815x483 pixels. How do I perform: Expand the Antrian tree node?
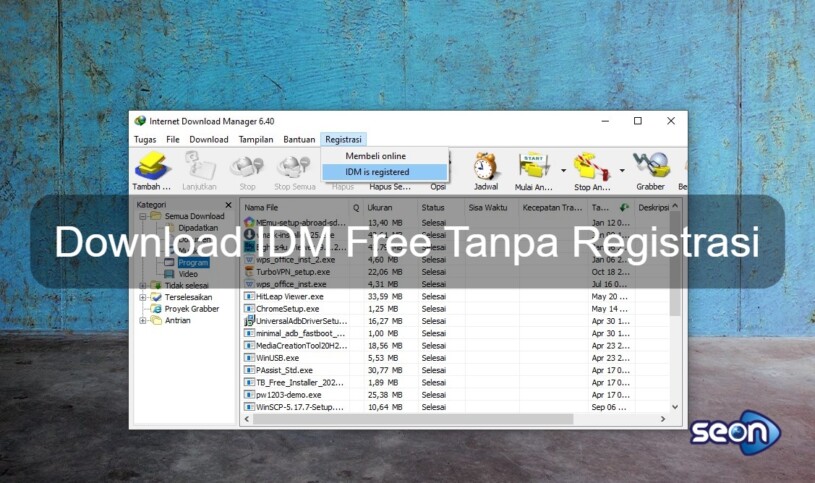tap(143, 321)
